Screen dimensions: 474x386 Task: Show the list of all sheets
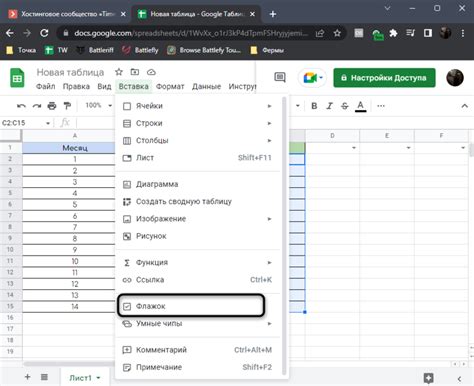[44, 377]
